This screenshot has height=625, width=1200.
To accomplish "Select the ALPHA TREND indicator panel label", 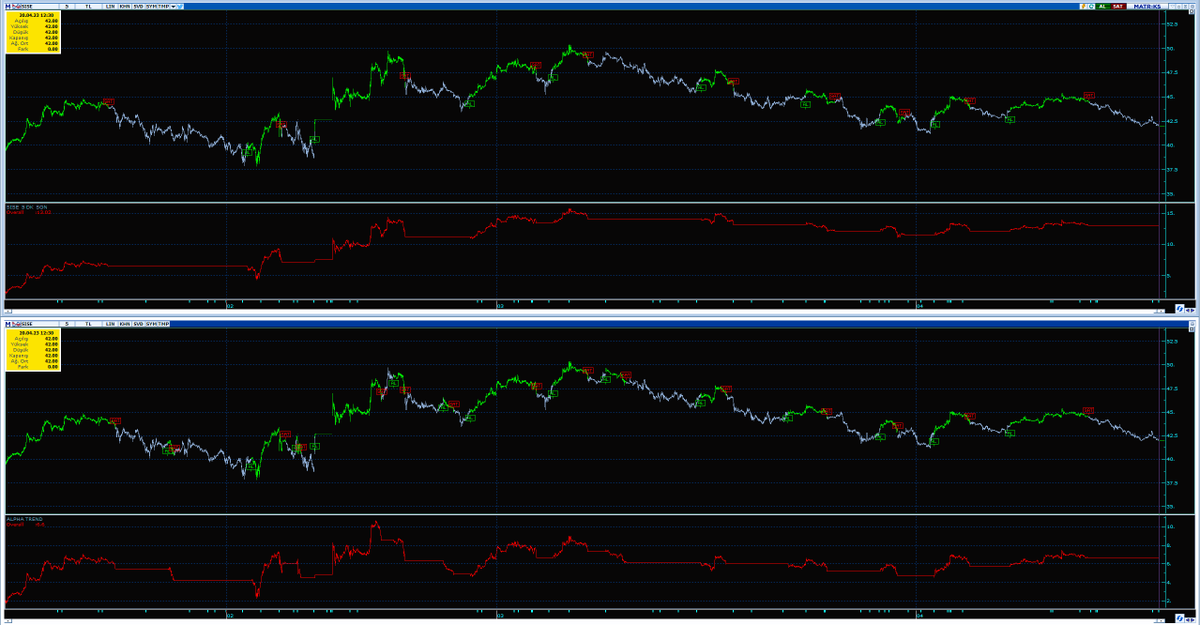I will click(x=25, y=519).
